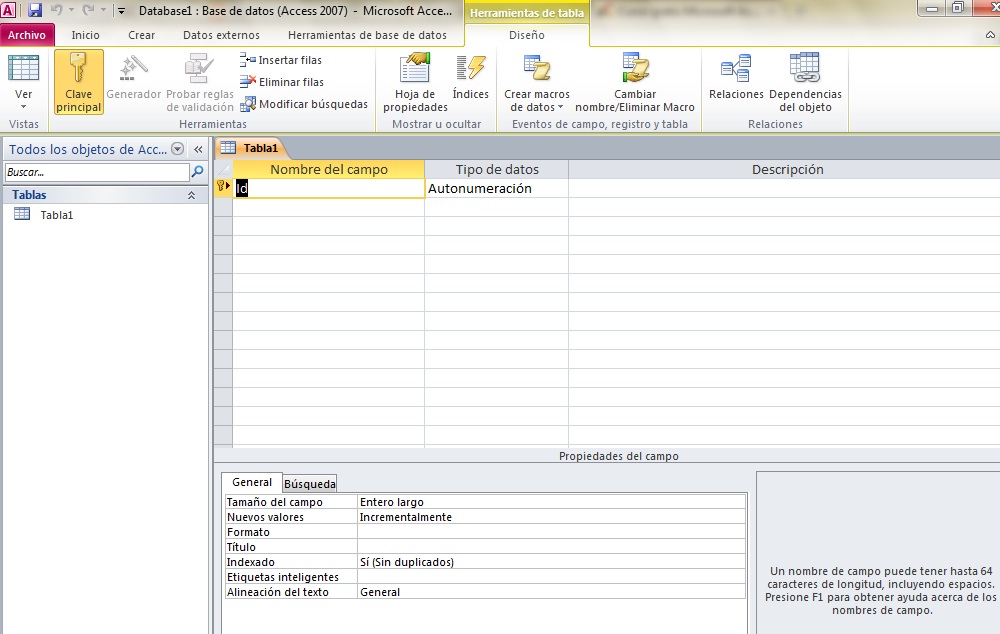Toggle Clave principal on the field
This screenshot has height=634, width=1000.
pyautogui.click(x=78, y=83)
